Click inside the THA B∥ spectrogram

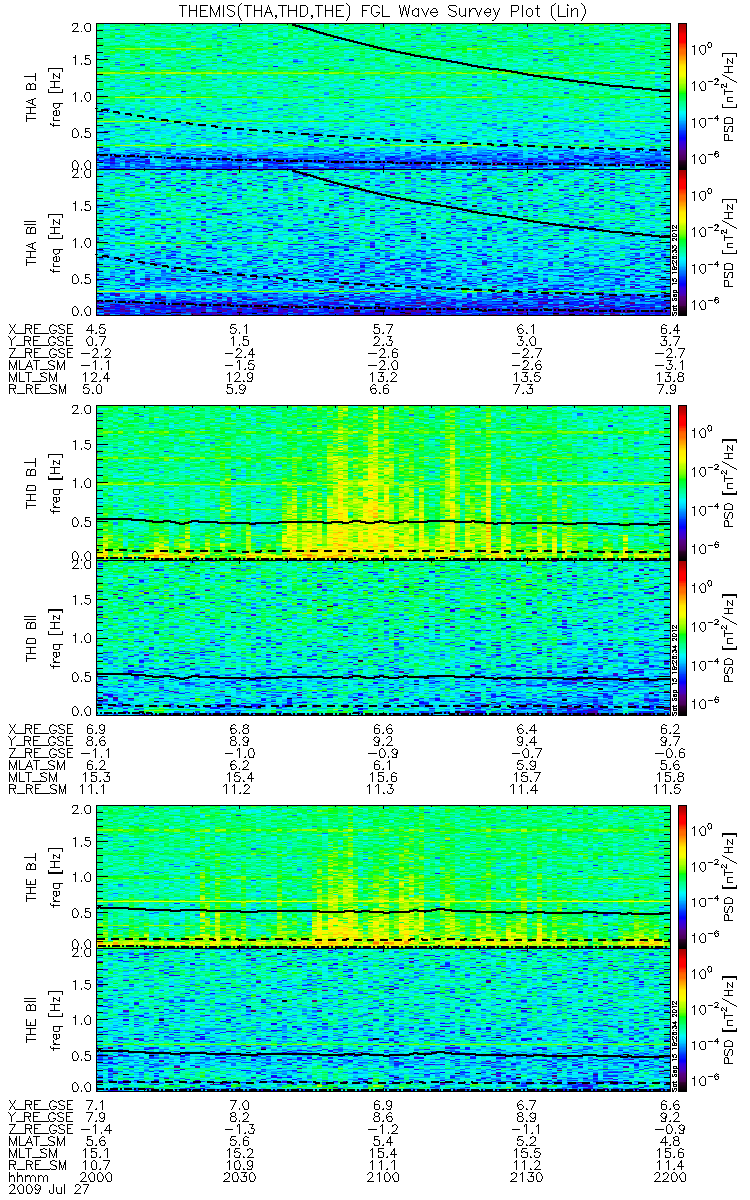(382, 243)
